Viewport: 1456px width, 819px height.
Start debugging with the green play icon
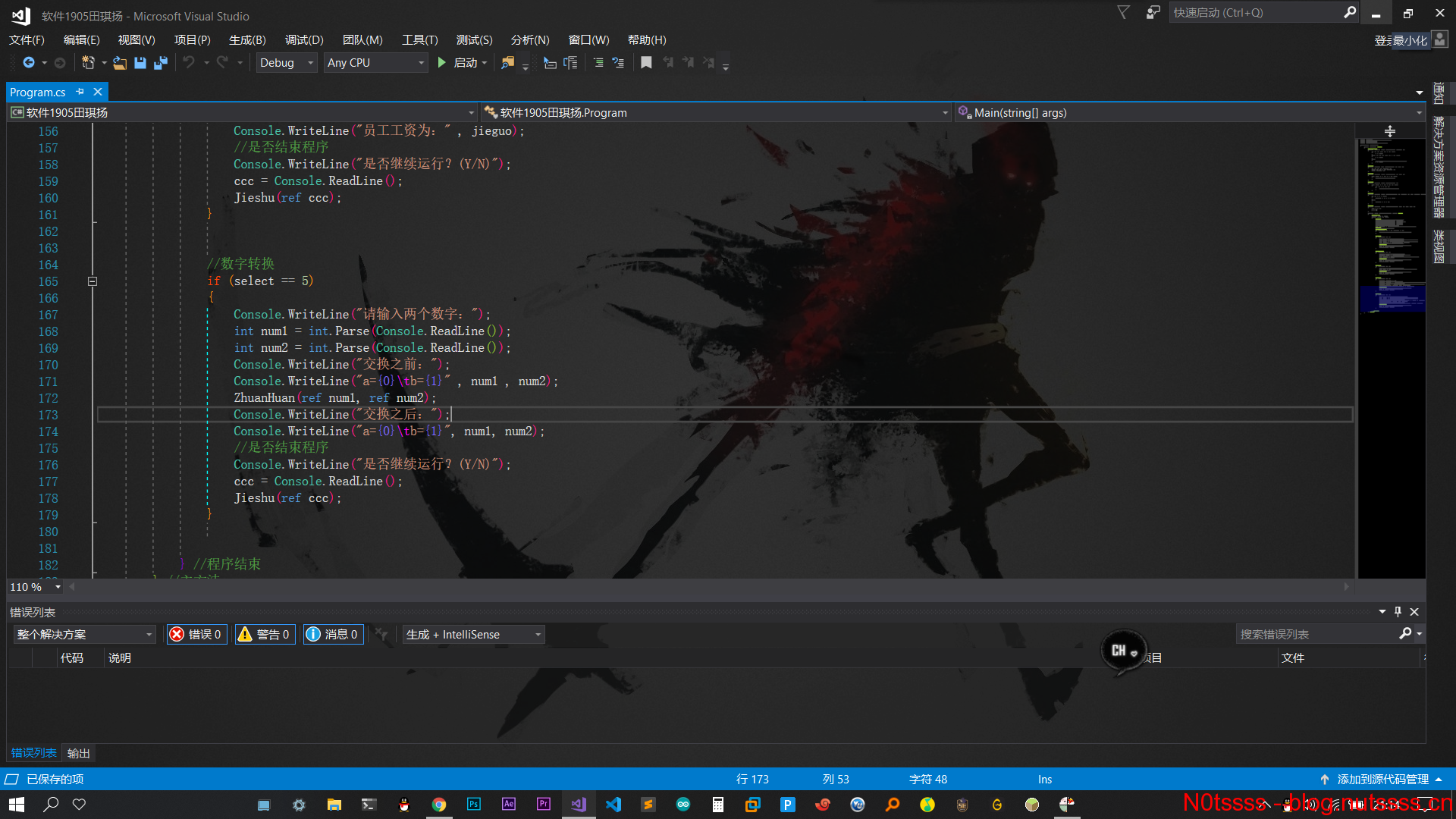click(442, 63)
